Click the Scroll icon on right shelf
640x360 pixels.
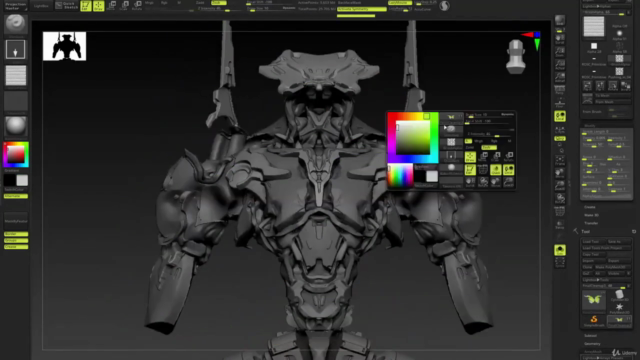click(x=560, y=39)
